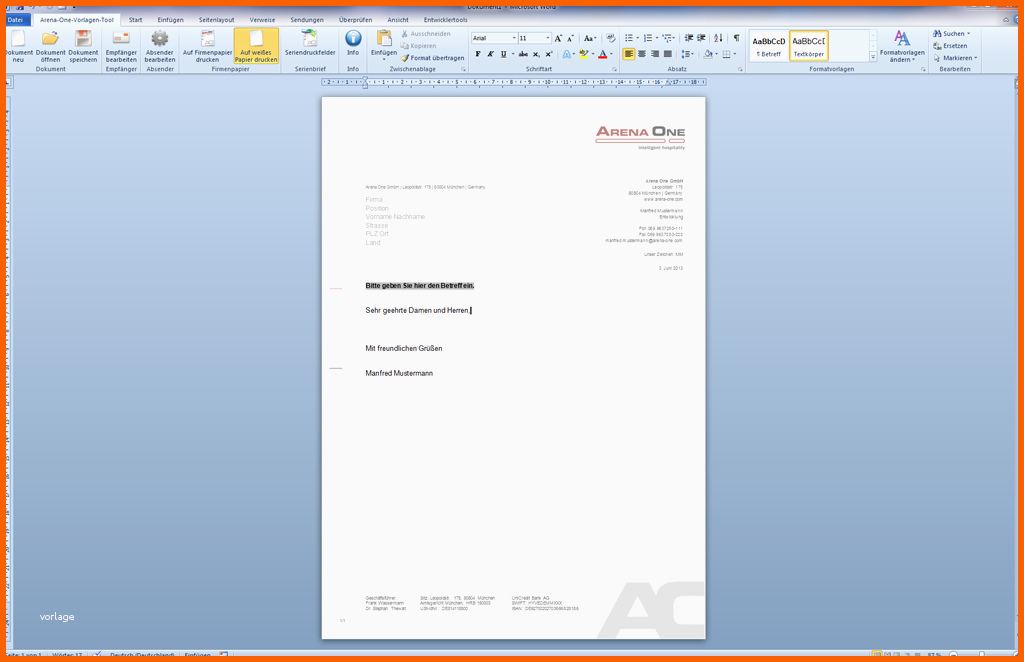This screenshot has height=662, width=1024.
Task: Open the Entwicklertools tab
Action: [445, 20]
